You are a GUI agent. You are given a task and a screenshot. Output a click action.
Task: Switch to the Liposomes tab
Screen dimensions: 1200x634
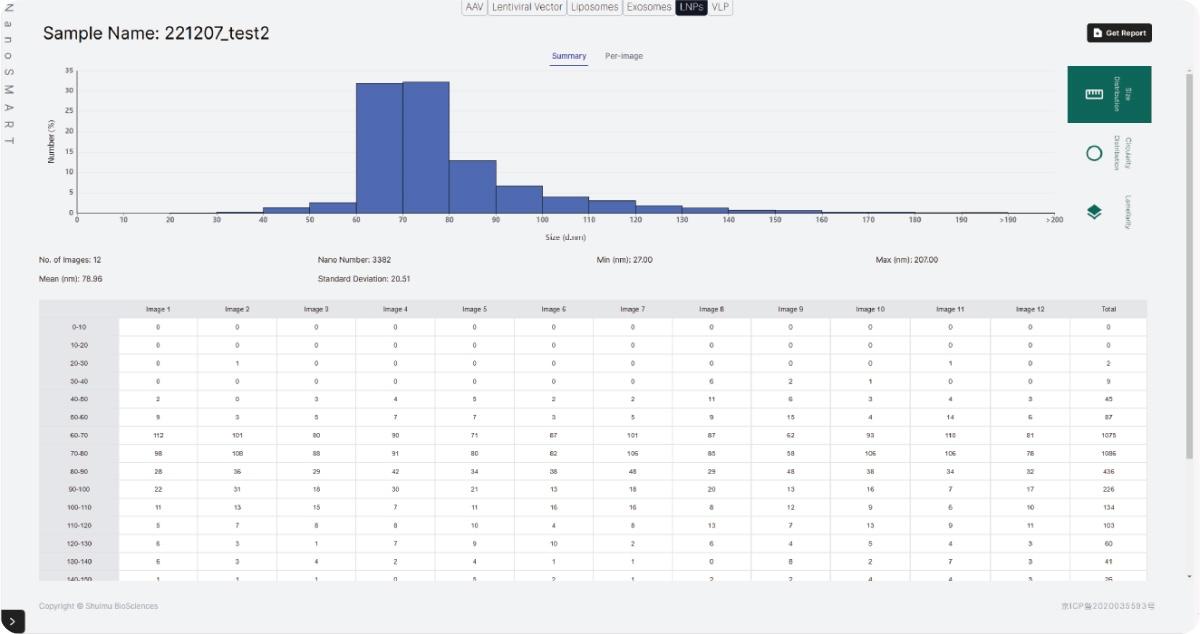click(595, 7)
